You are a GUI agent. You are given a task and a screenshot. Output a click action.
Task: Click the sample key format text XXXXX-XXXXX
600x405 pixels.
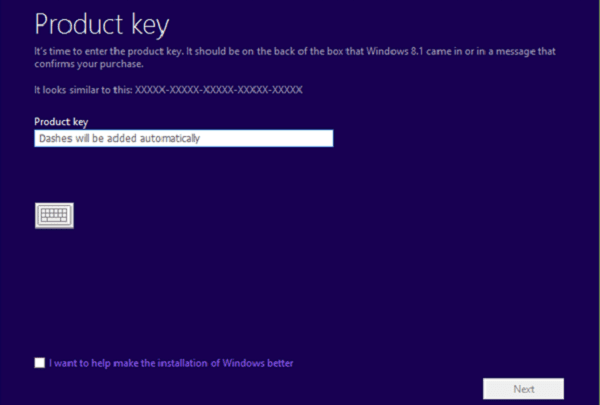(218, 90)
